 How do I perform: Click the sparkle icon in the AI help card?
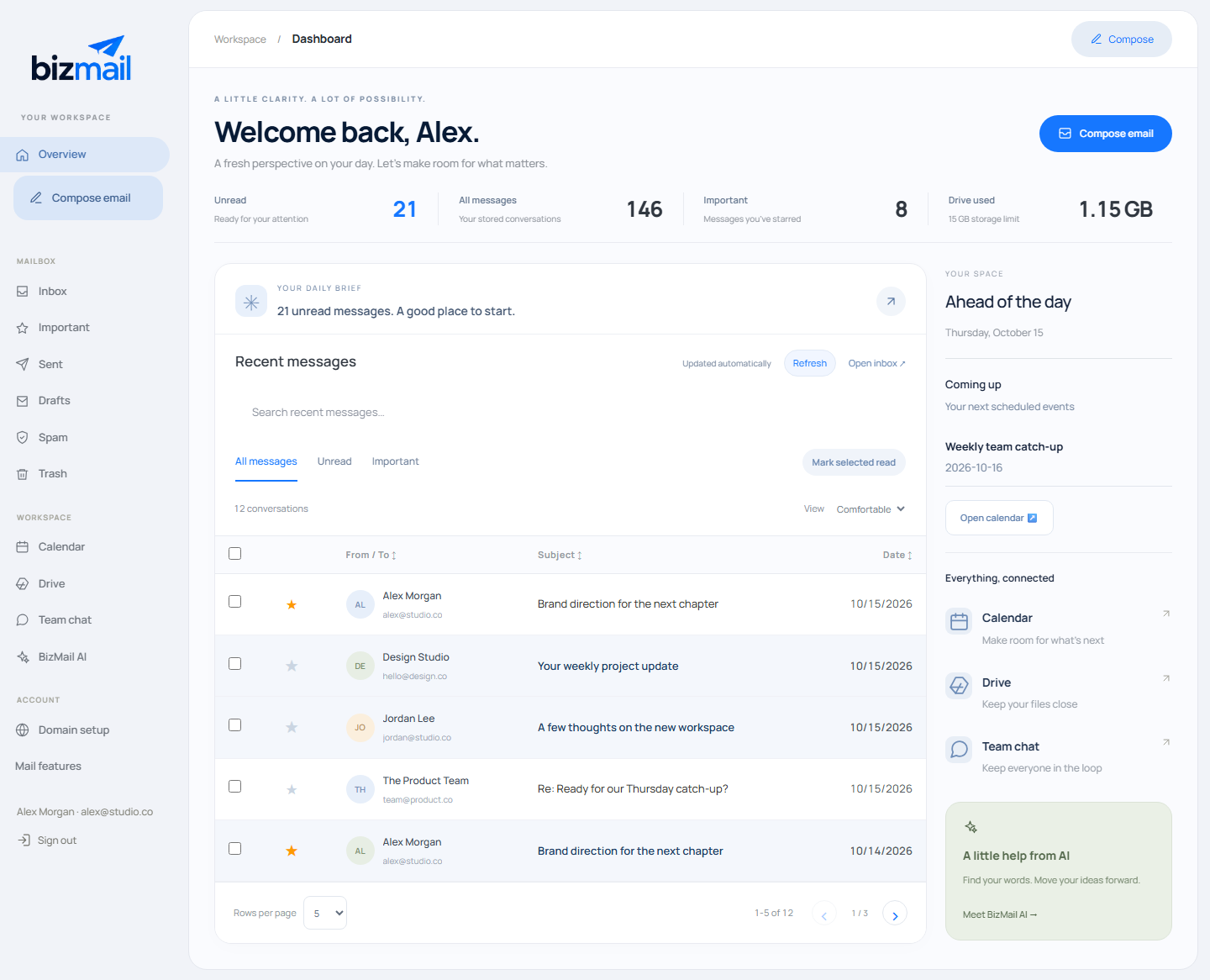(971, 827)
